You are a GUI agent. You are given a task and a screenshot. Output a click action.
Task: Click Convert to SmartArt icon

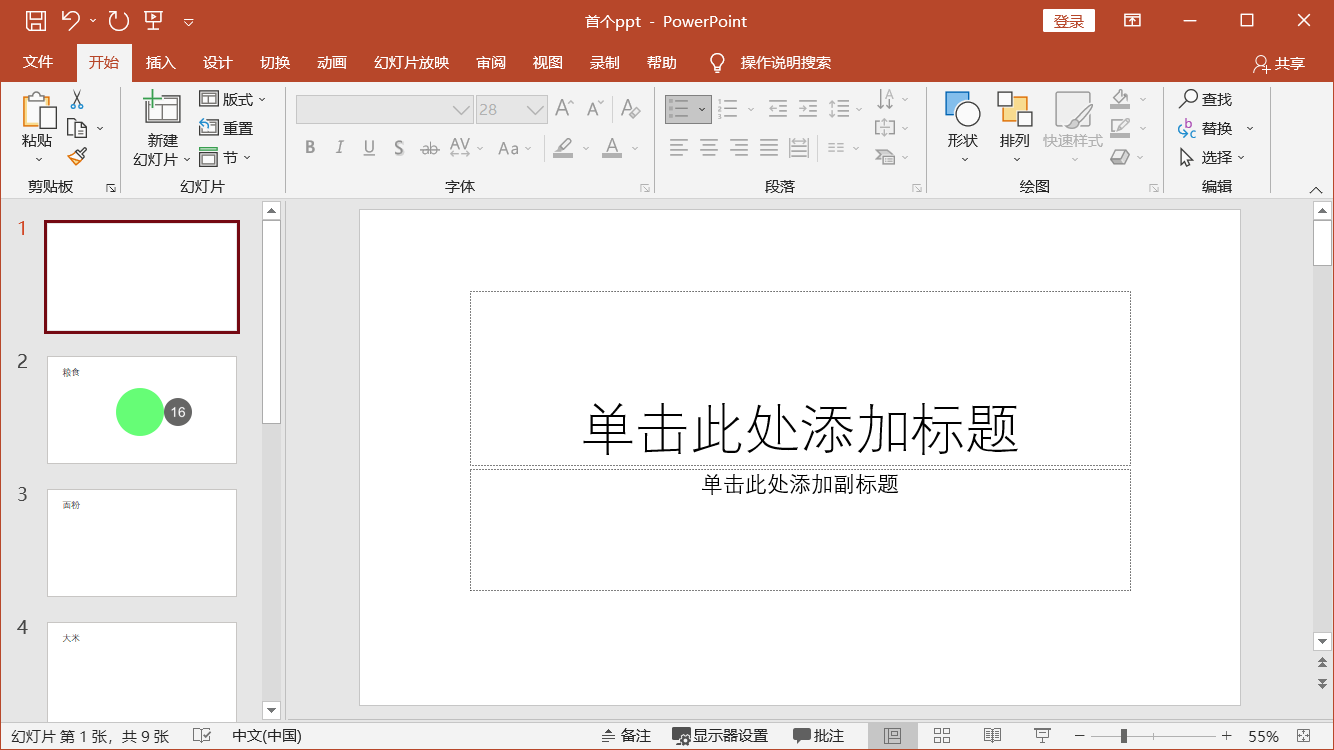[885, 157]
